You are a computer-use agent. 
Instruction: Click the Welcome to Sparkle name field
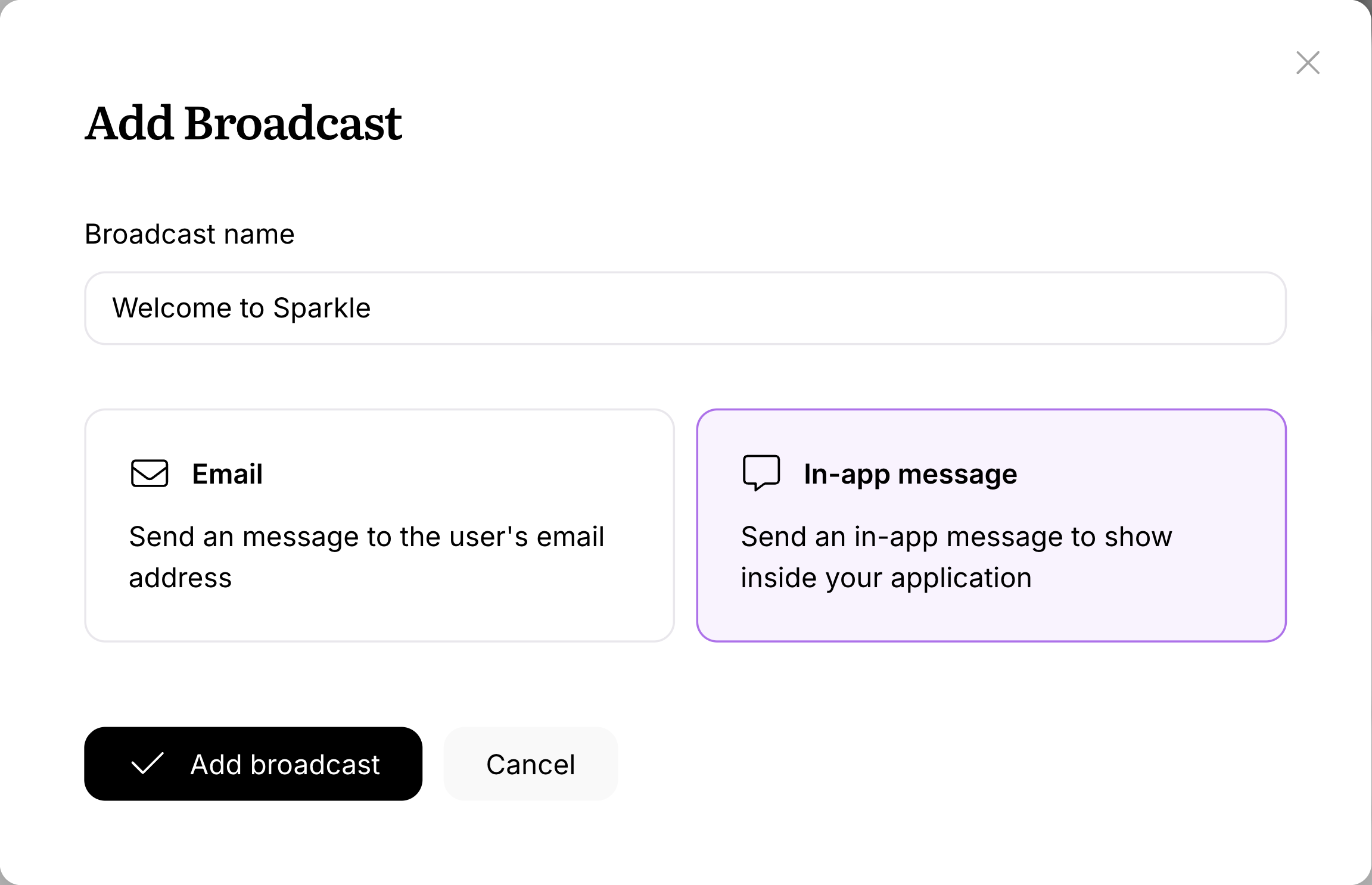(x=685, y=308)
